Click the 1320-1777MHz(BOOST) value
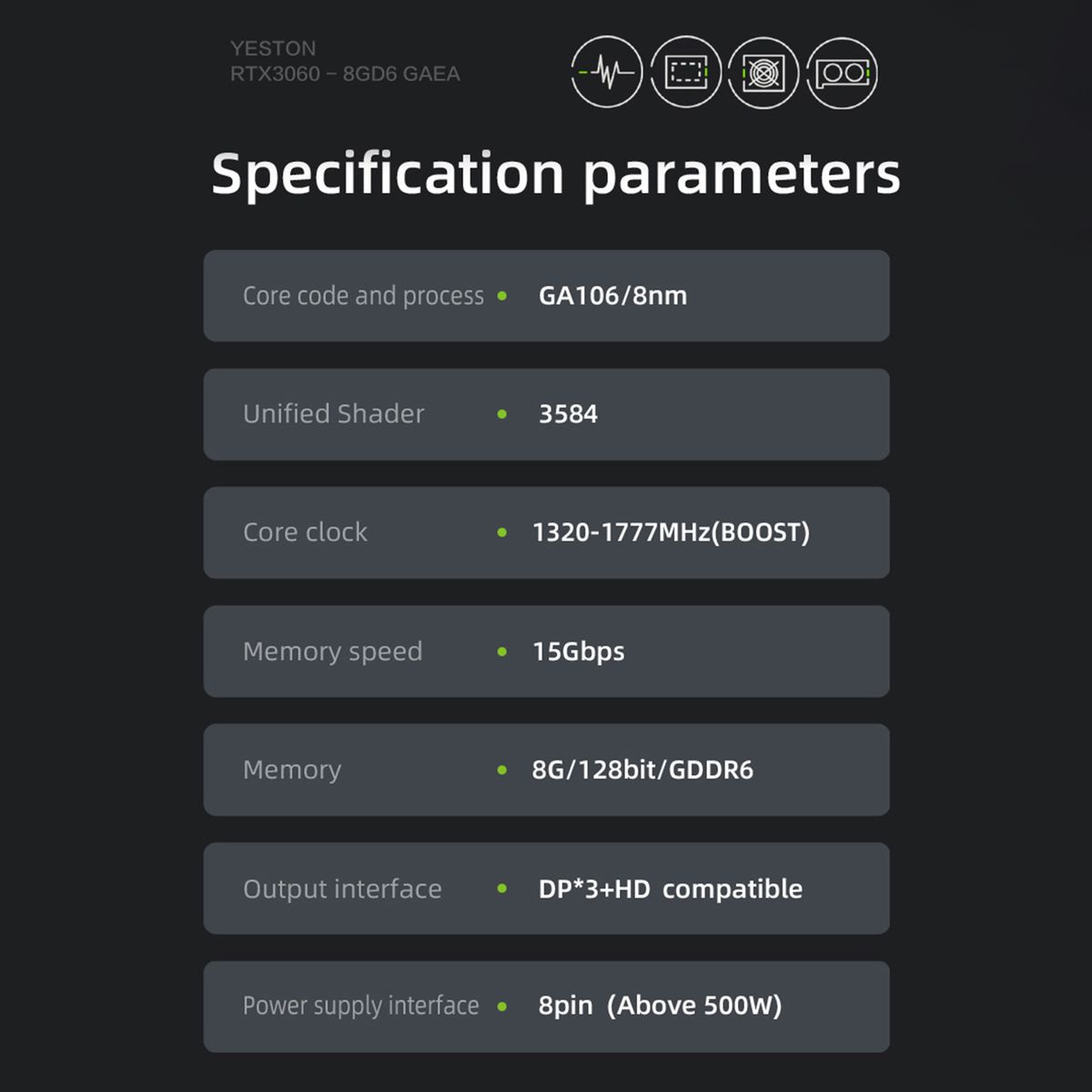Screen dimensions: 1092x1092 tap(671, 532)
